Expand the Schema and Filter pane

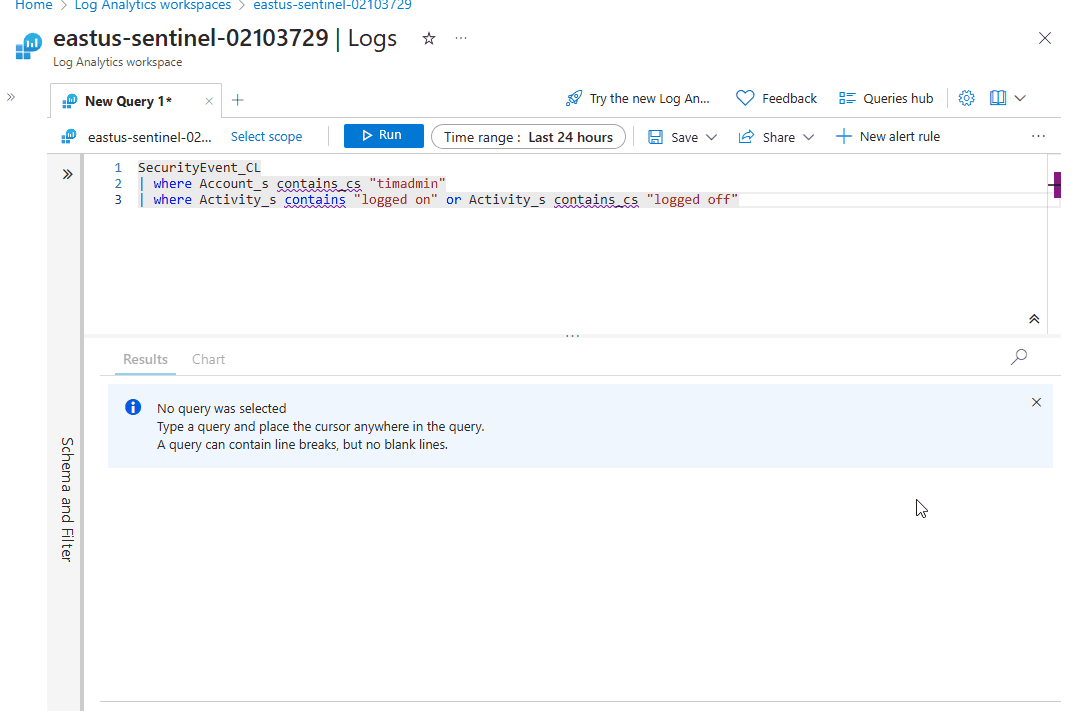pyautogui.click(x=67, y=174)
